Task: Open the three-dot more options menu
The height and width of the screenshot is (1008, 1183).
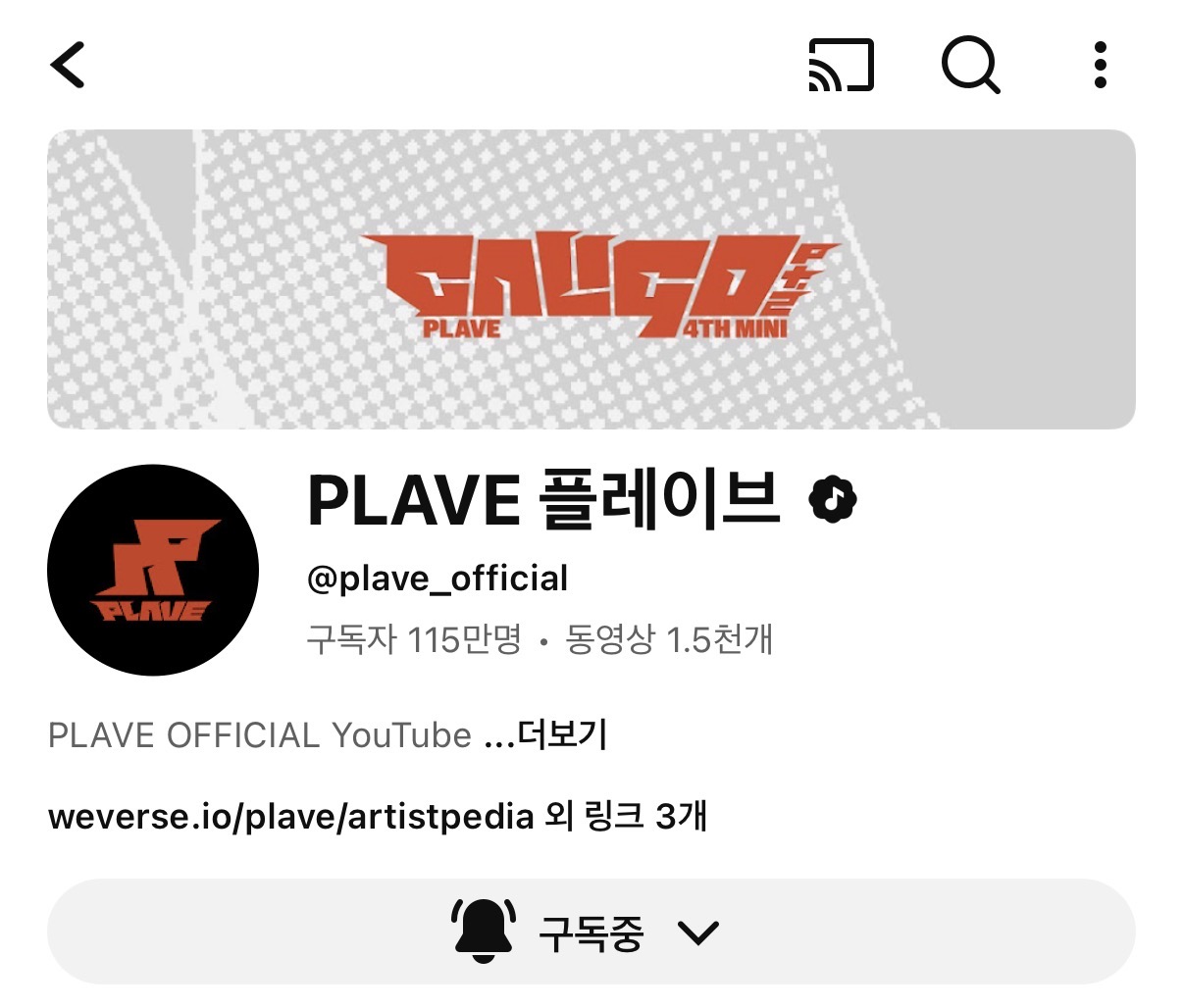Action: (1101, 66)
